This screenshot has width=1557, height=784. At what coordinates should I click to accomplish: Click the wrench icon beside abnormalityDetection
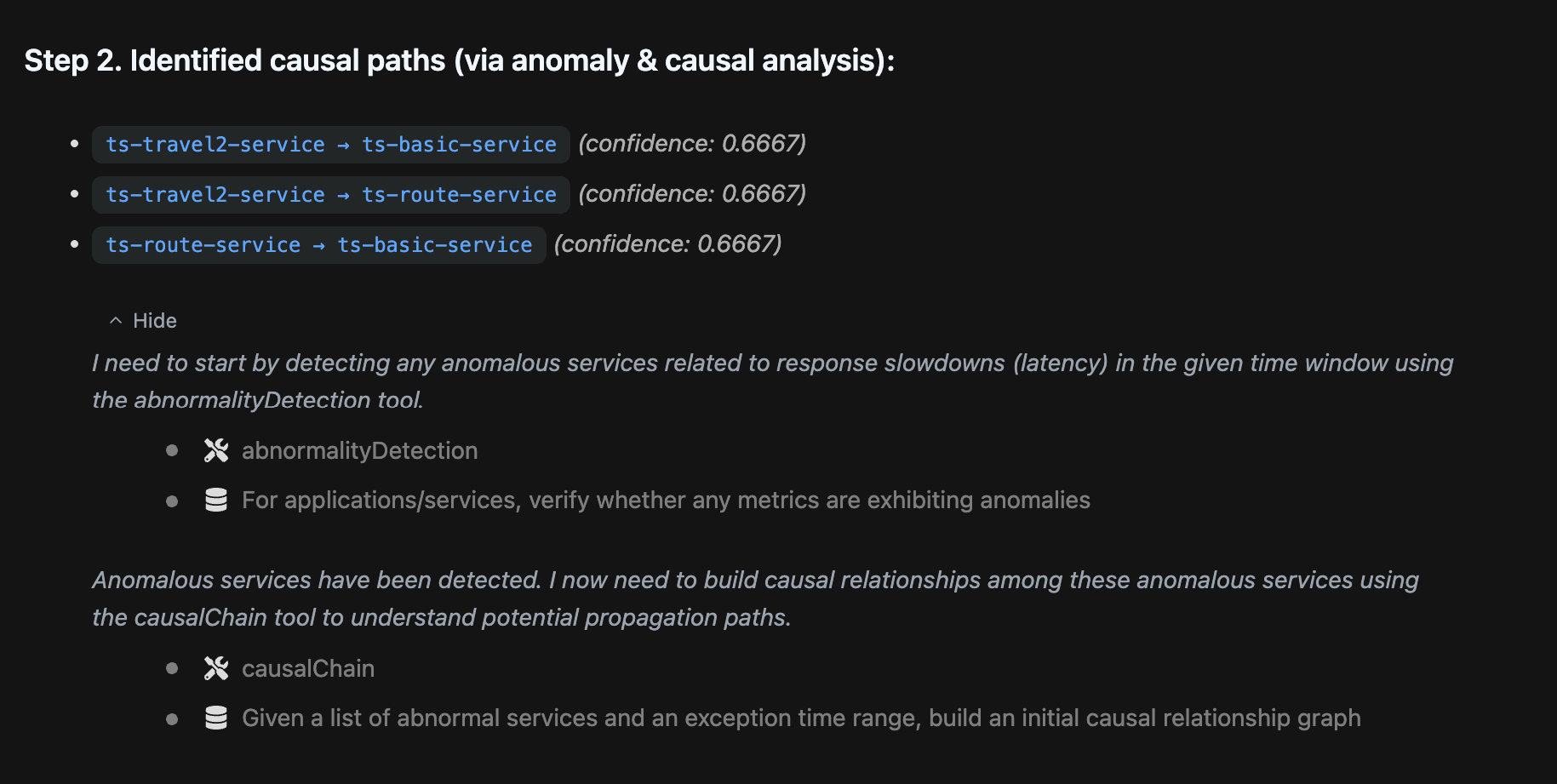click(x=216, y=450)
